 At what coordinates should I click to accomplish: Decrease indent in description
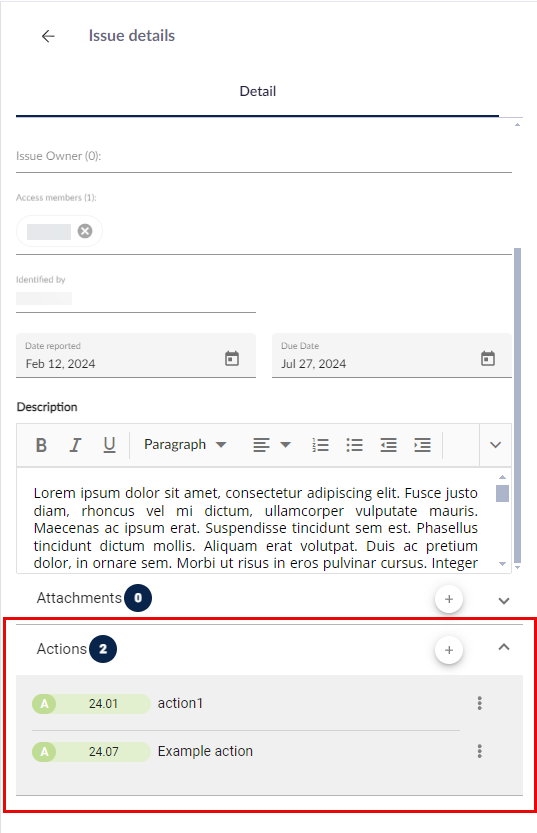click(x=388, y=445)
